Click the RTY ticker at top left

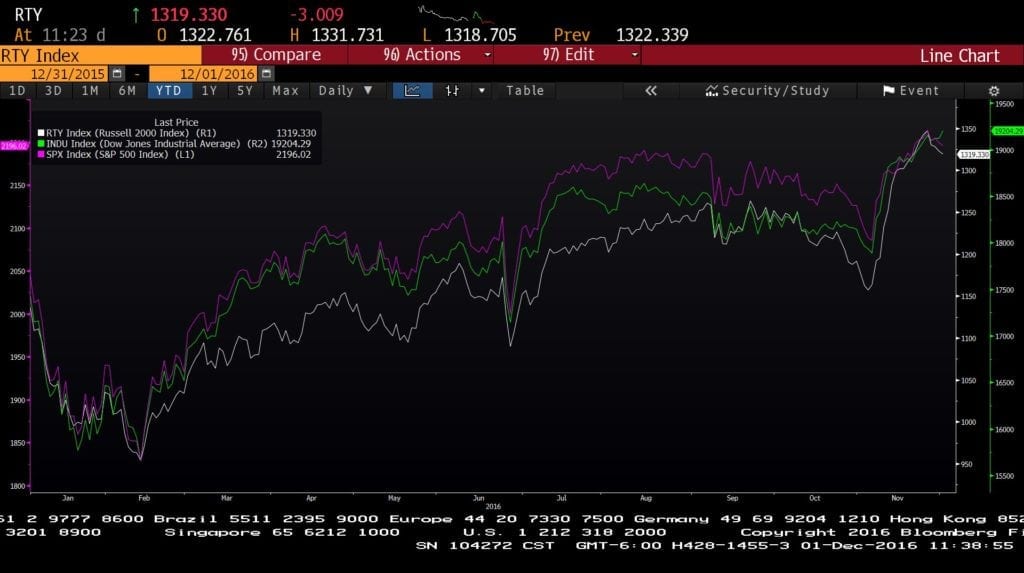click(x=27, y=15)
